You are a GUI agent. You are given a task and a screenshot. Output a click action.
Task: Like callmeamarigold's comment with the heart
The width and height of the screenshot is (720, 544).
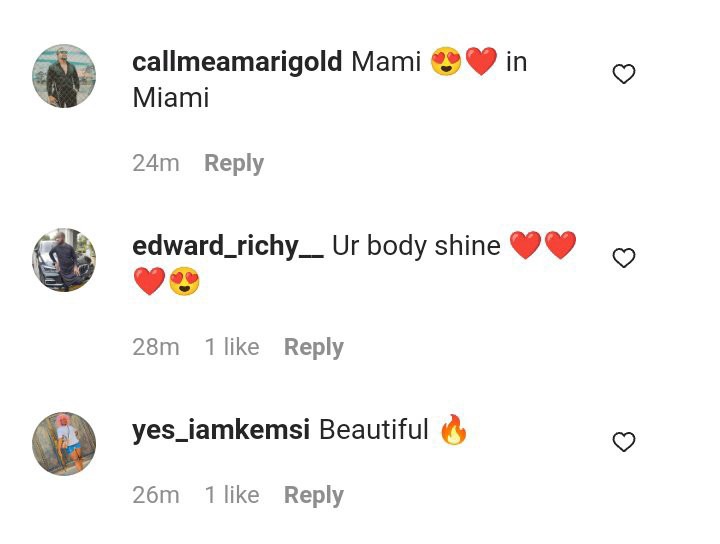(624, 74)
